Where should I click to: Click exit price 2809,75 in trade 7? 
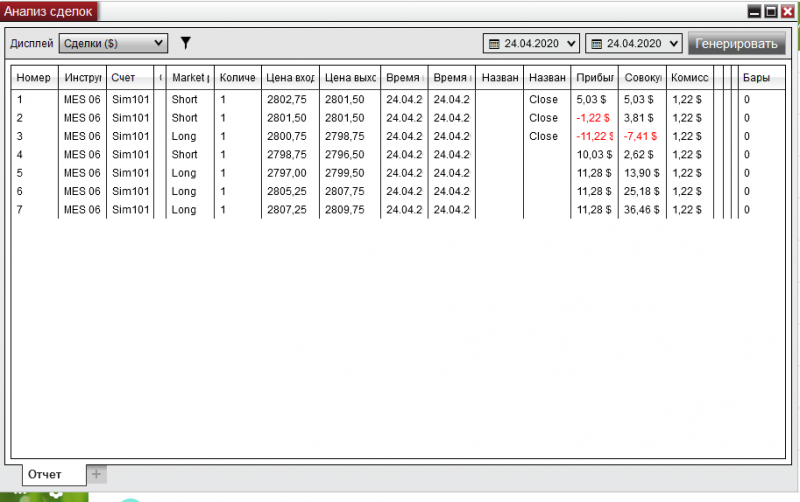345,210
